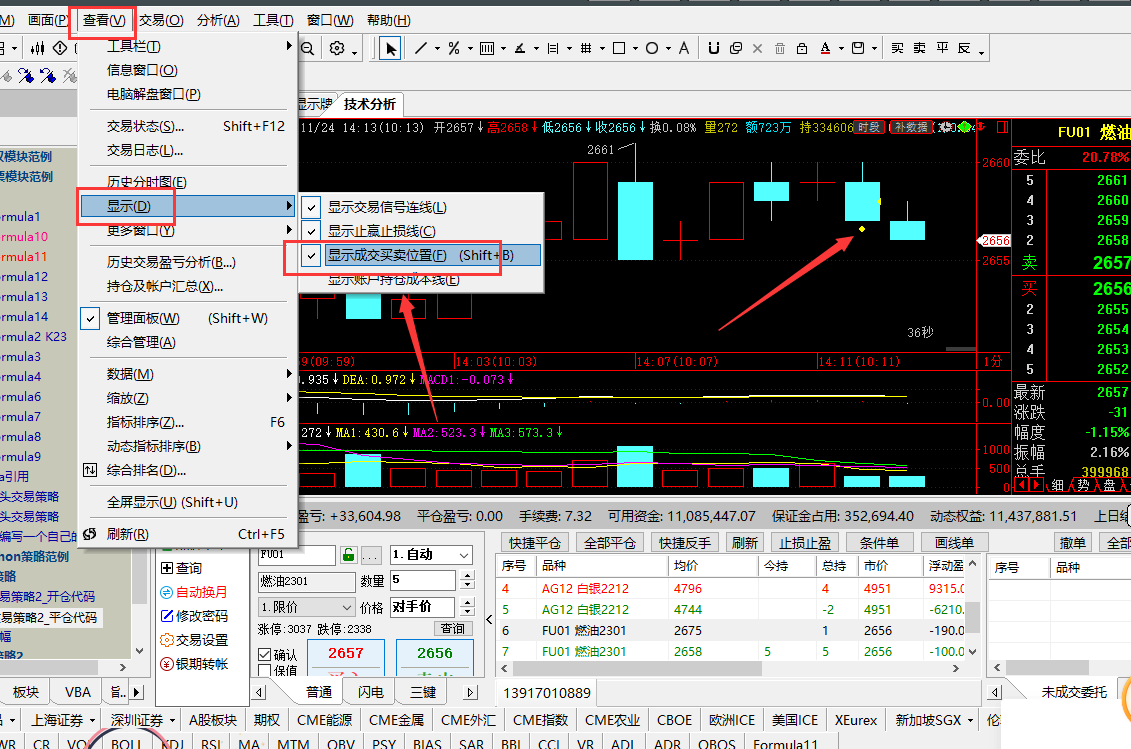Expand the 1.限价 price type dropdown
1131x749 pixels.
306,607
